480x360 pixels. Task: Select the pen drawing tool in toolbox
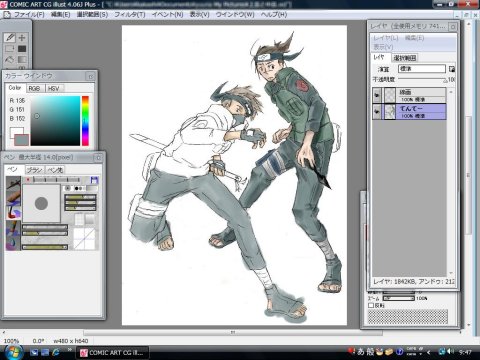tap(10, 37)
